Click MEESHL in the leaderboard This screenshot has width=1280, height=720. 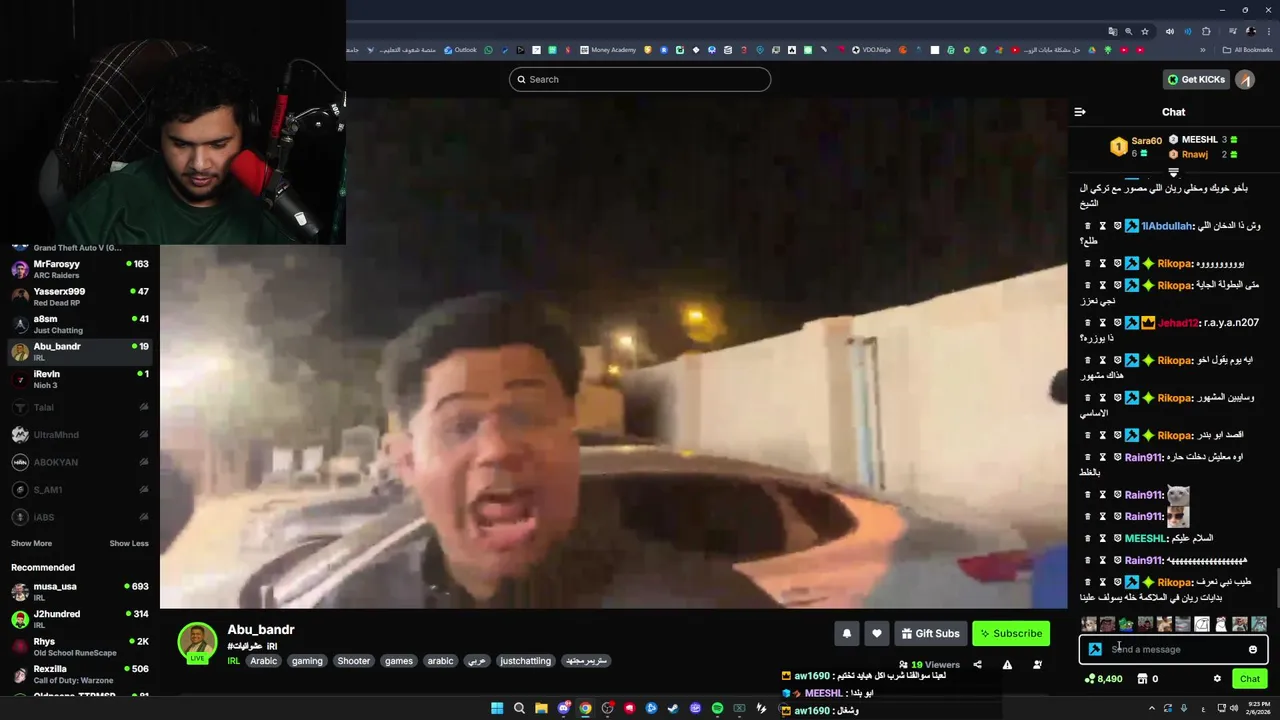[x=1198, y=139]
